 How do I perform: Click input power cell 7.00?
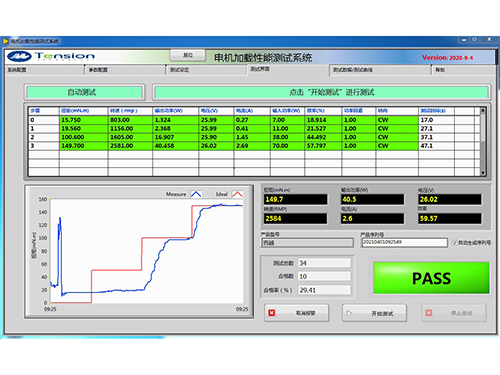288,120
